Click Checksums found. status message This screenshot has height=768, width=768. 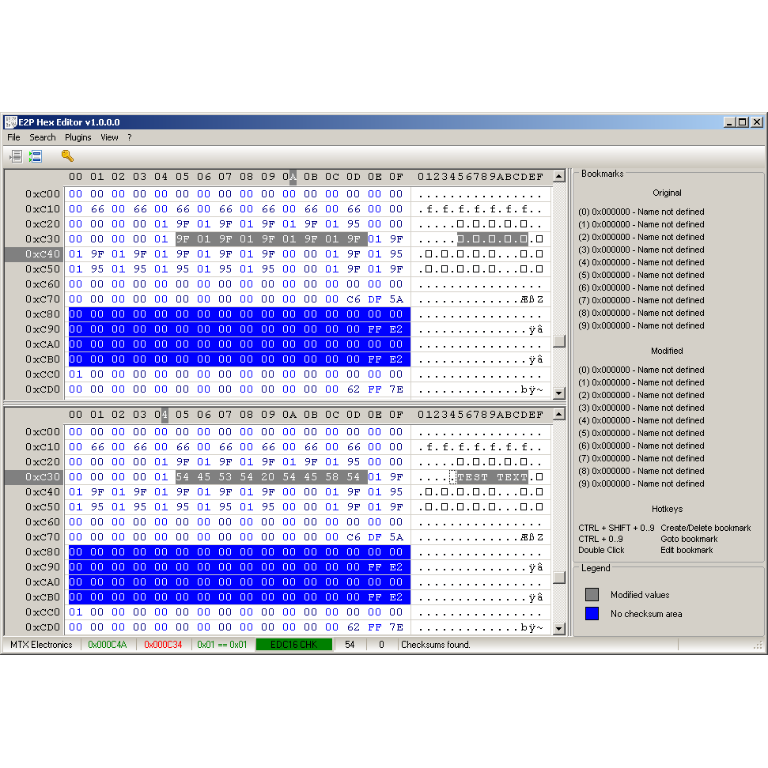point(435,645)
